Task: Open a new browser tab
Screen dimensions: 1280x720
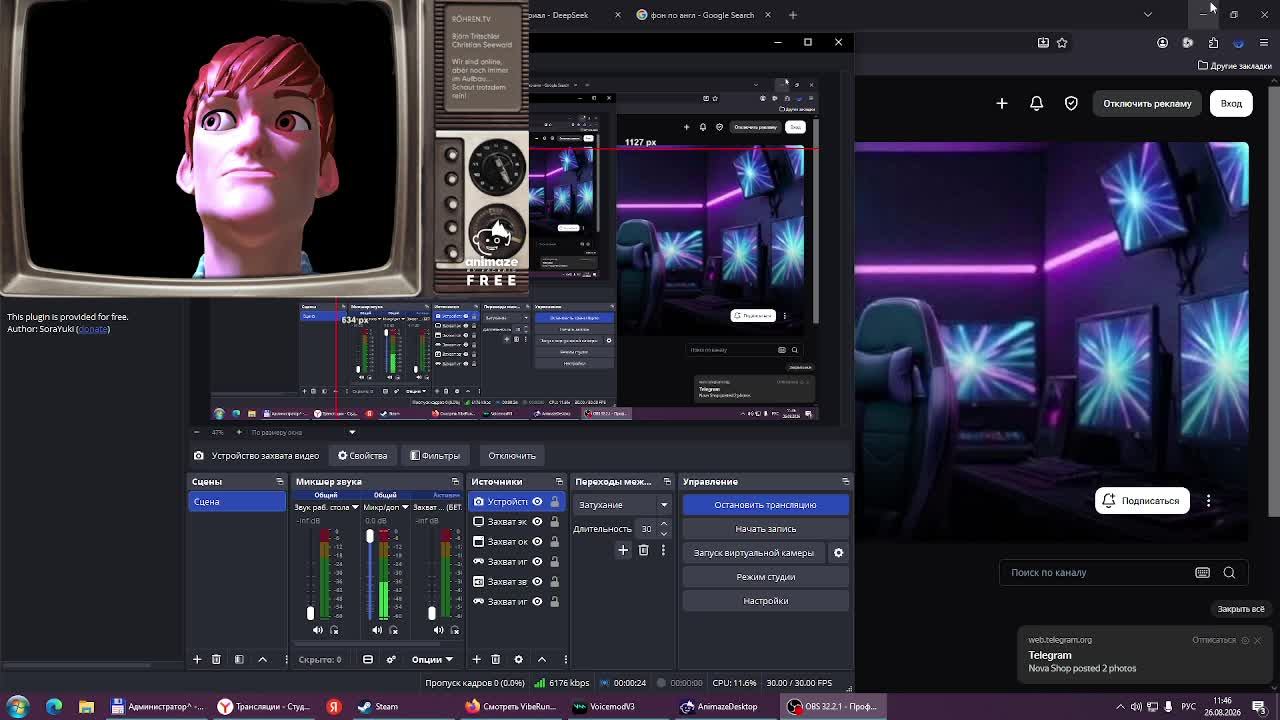Action: pyautogui.click(x=793, y=15)
